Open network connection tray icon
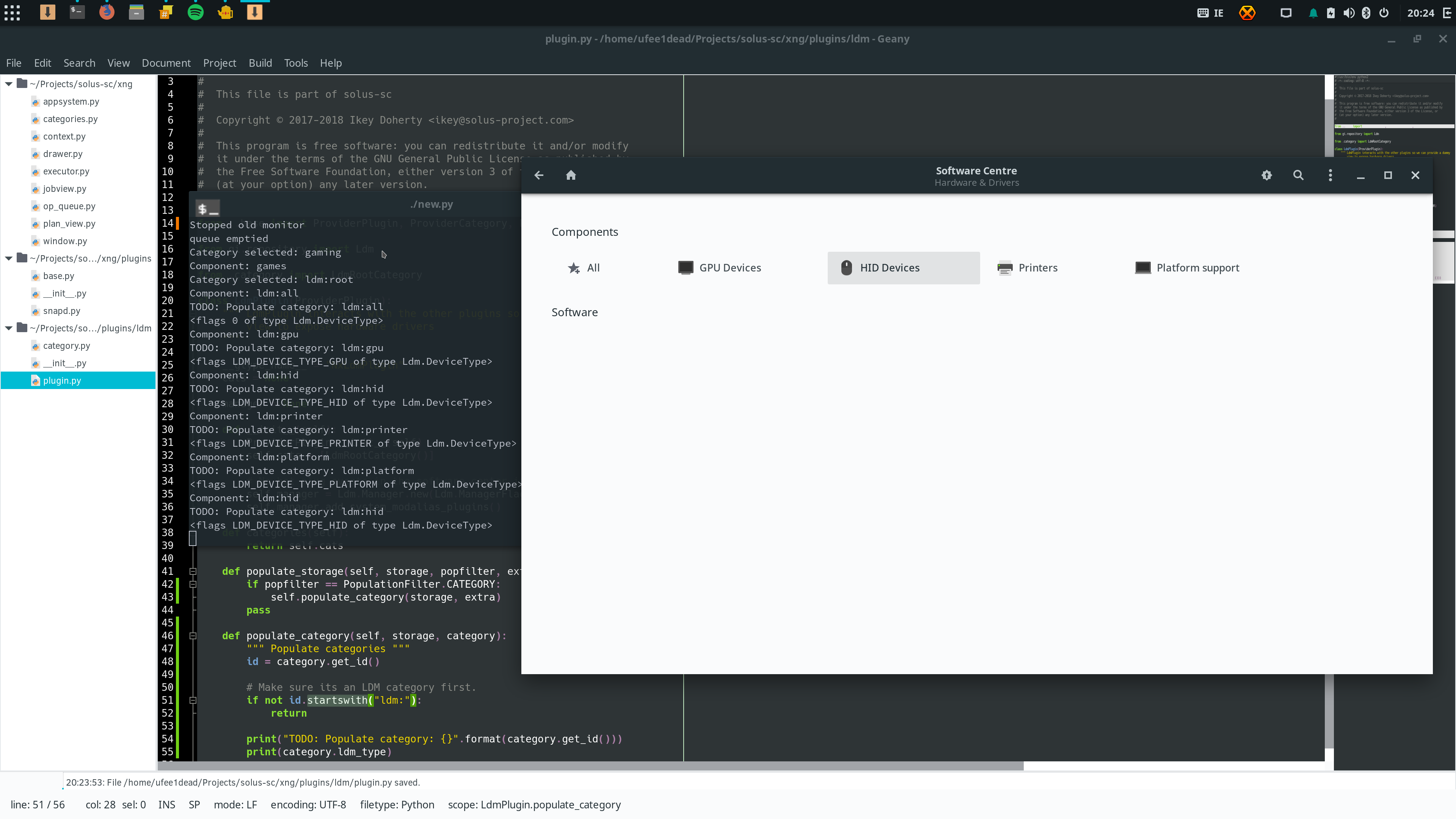This screenshot has height=819, width=1456. (x=1286, y=13)
